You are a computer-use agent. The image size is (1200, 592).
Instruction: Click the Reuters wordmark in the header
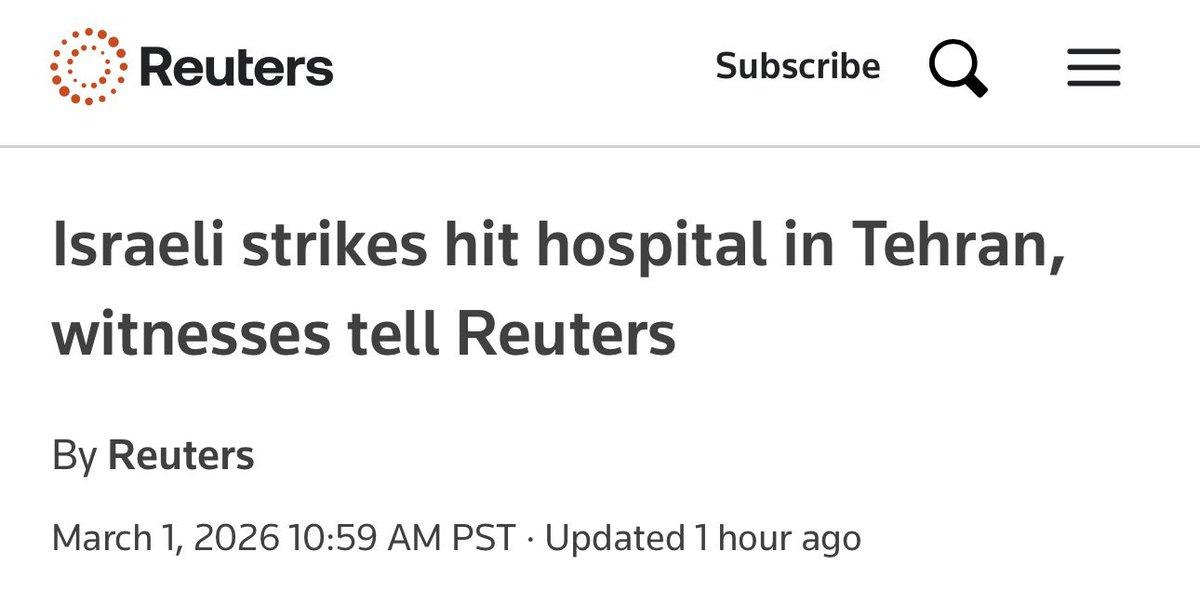(237, 68)
